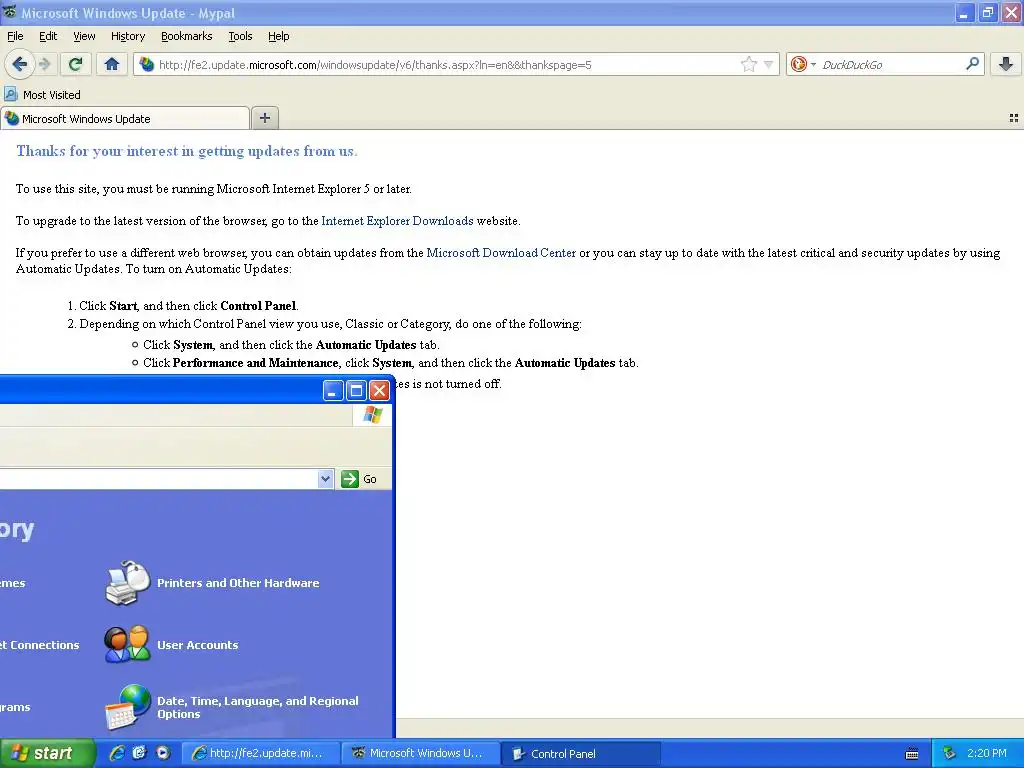
Task: Click the Printers and Other Hardware icon
Action: 127,583
